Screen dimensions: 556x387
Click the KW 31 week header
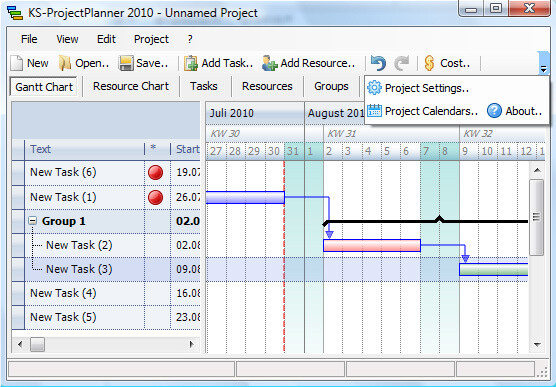pos(391,134)
